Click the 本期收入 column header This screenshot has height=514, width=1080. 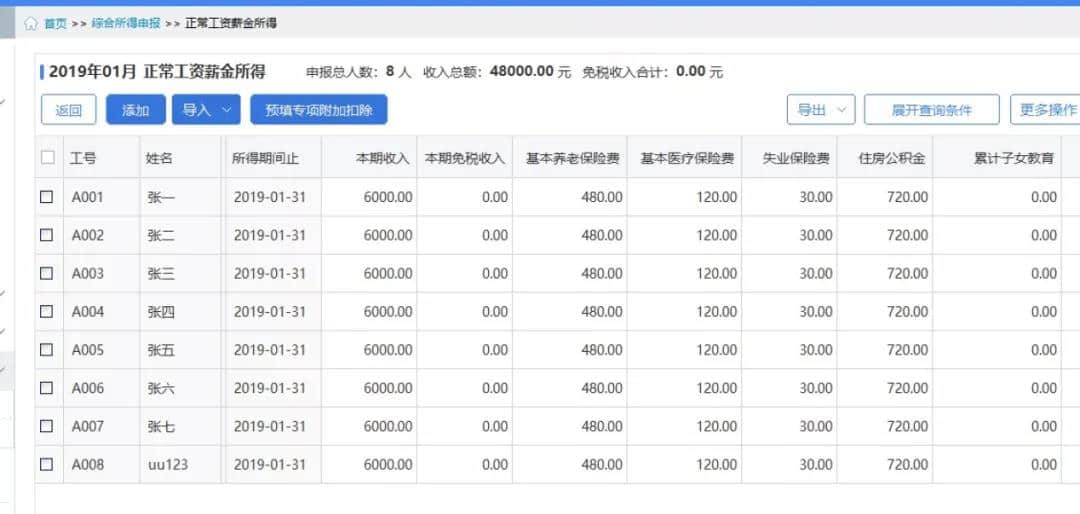click(383, 158)
